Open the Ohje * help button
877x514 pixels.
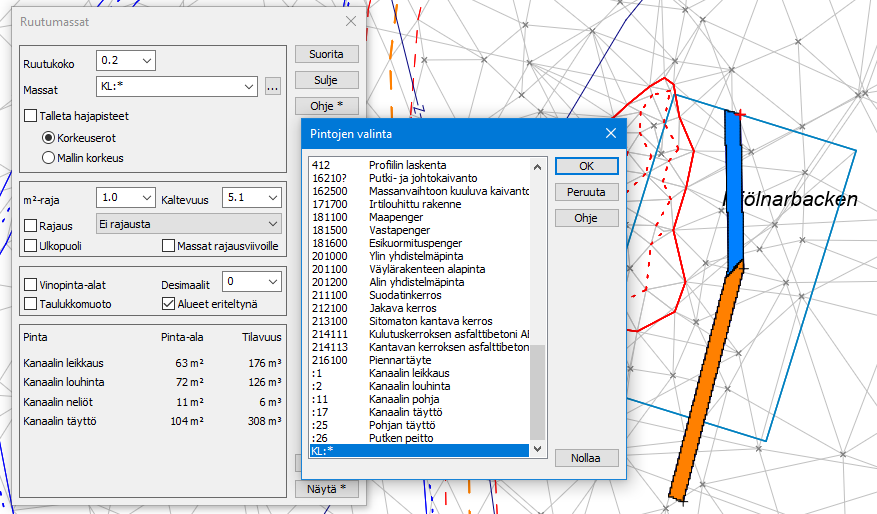(326, 105)
